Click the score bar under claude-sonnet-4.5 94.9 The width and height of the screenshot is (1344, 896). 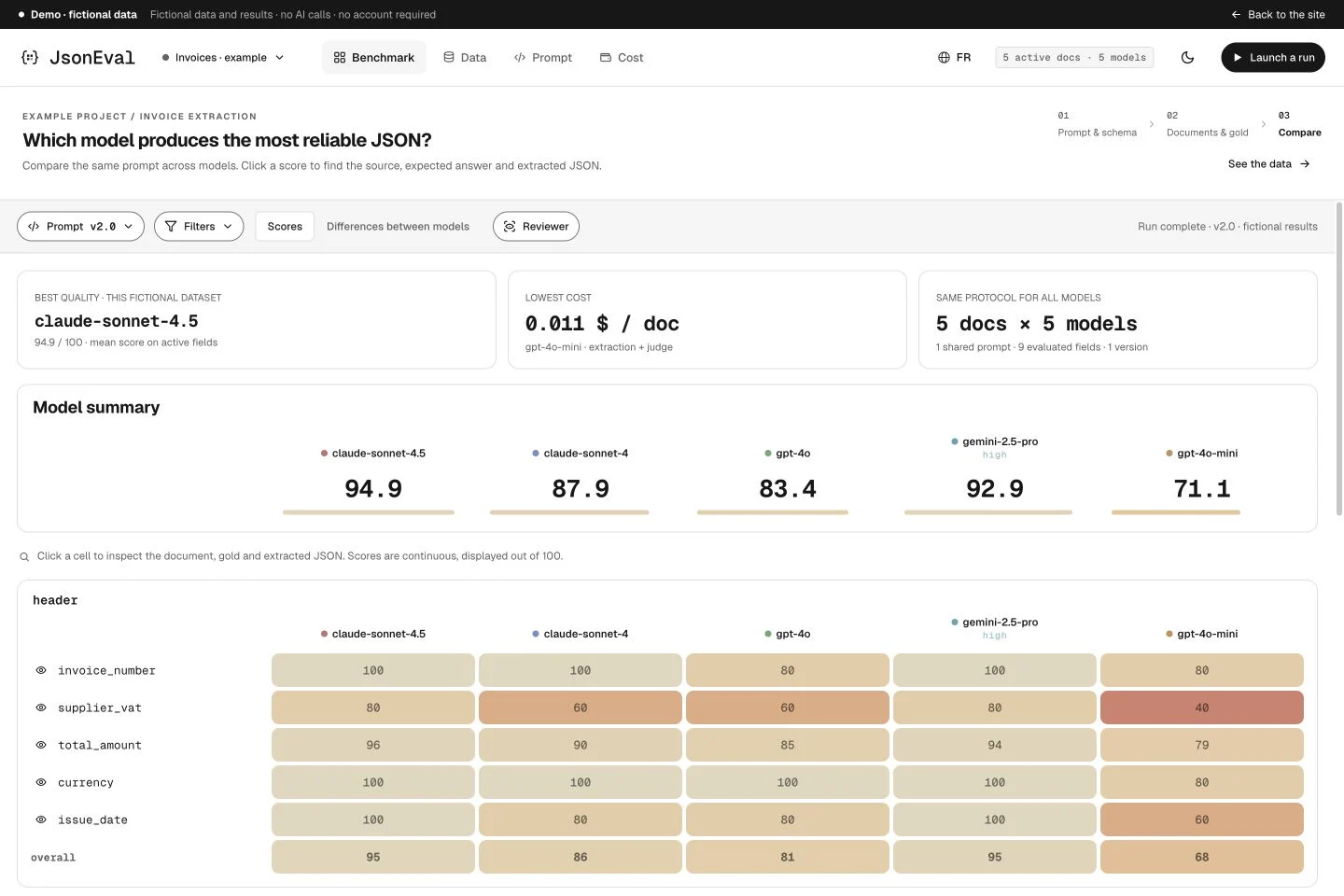(369, 512)
